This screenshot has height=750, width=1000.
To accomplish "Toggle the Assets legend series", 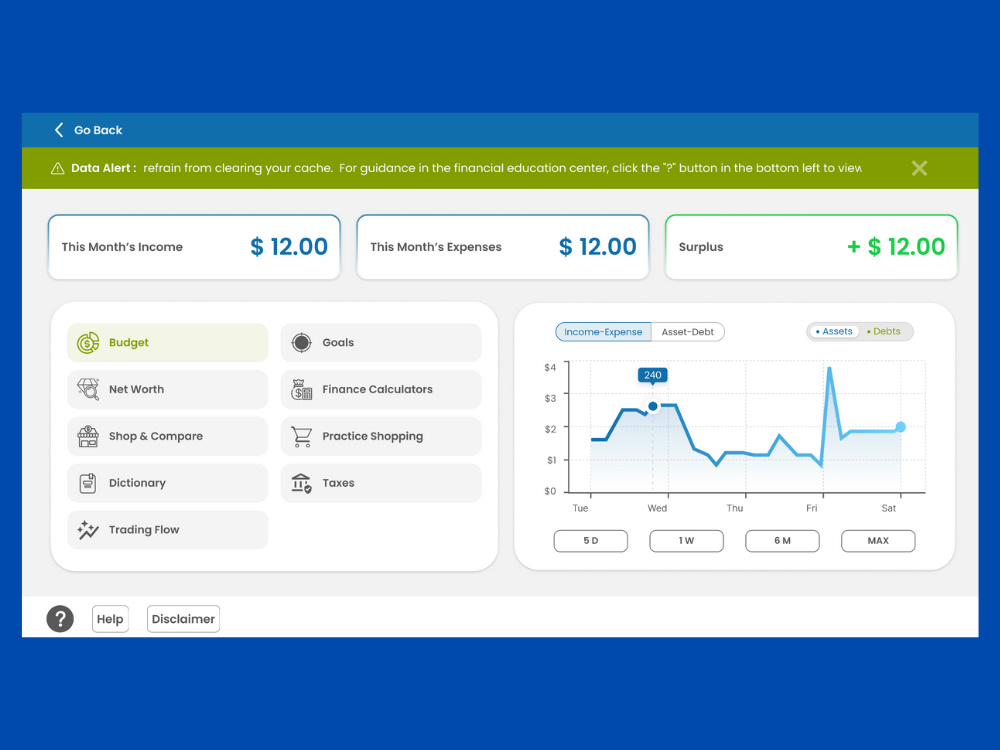I will (x=834, y=332).
